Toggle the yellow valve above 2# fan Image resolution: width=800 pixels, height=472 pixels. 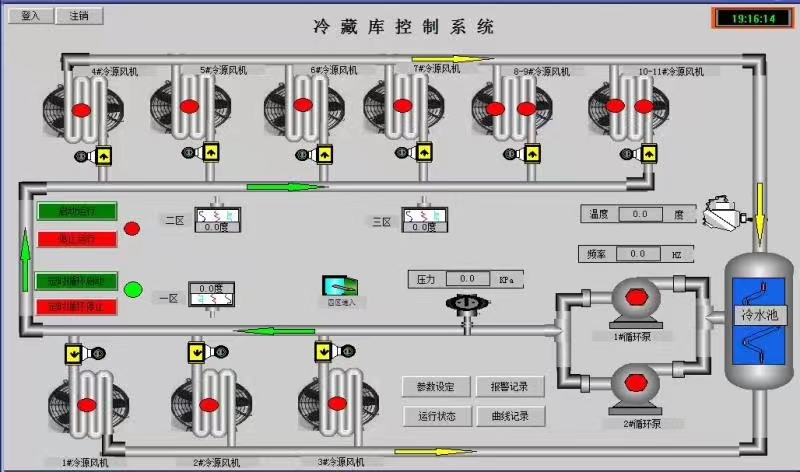click(195, 352)
